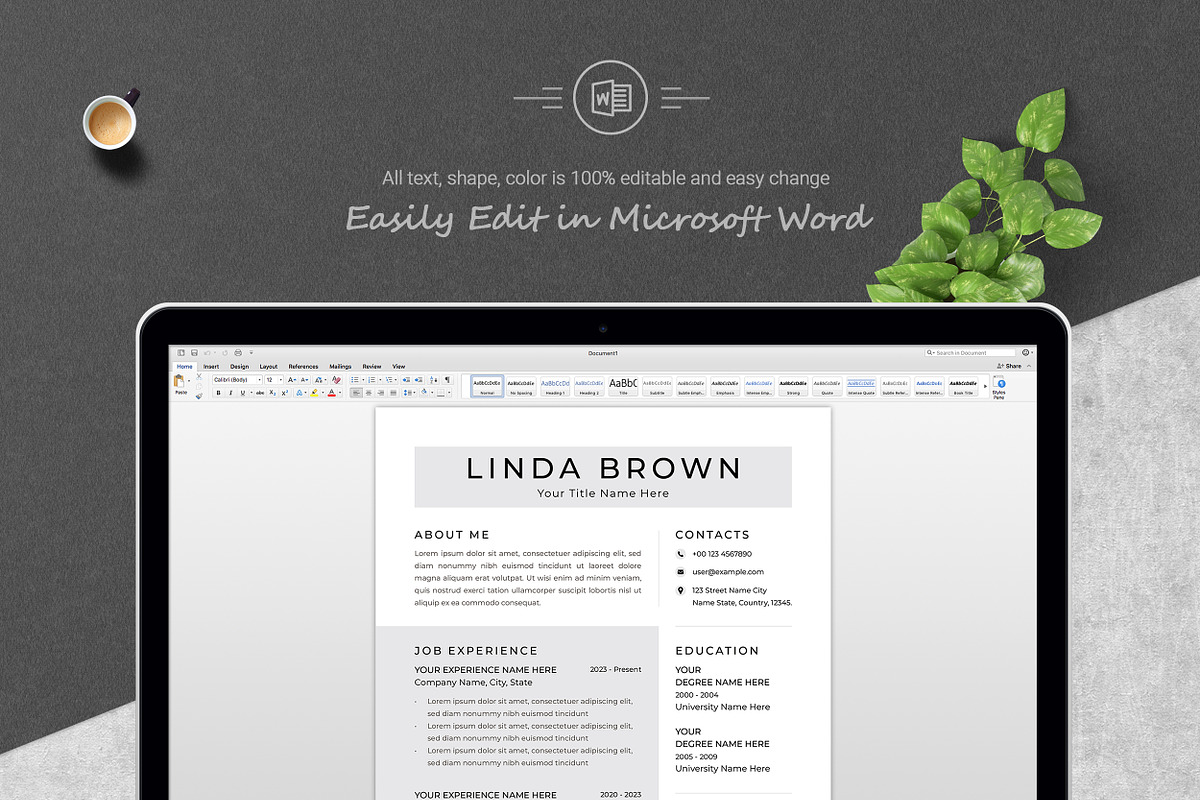
Task: Apply the Normal style
Action: pyautogui.click(x=487, y=386)
